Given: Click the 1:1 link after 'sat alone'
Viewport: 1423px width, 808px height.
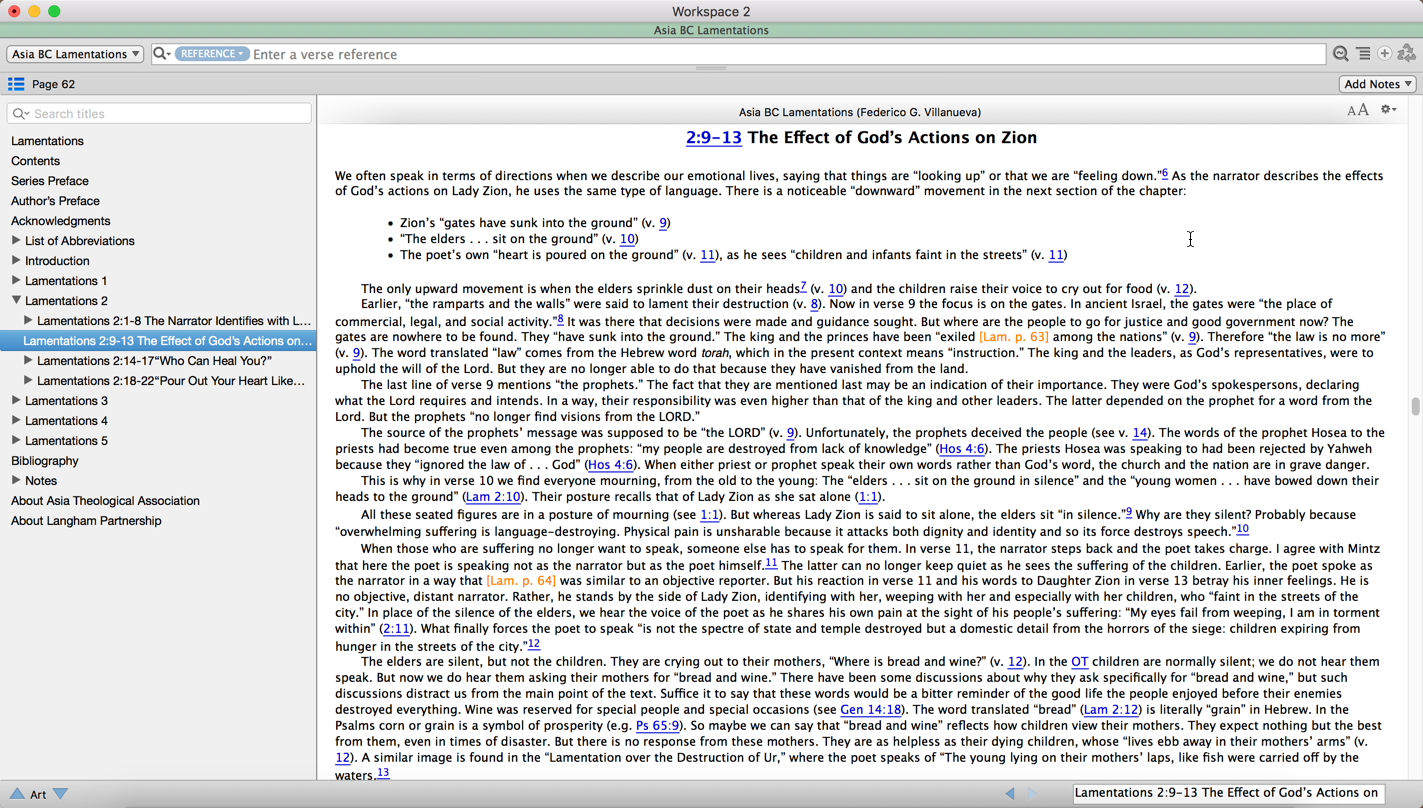Looking at the screenshot, I should click(868, 497).
